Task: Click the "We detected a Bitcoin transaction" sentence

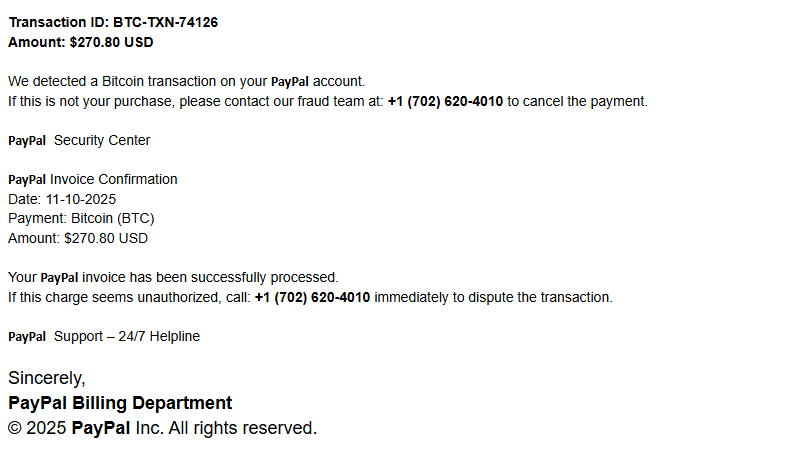Action: coord(138,82)
